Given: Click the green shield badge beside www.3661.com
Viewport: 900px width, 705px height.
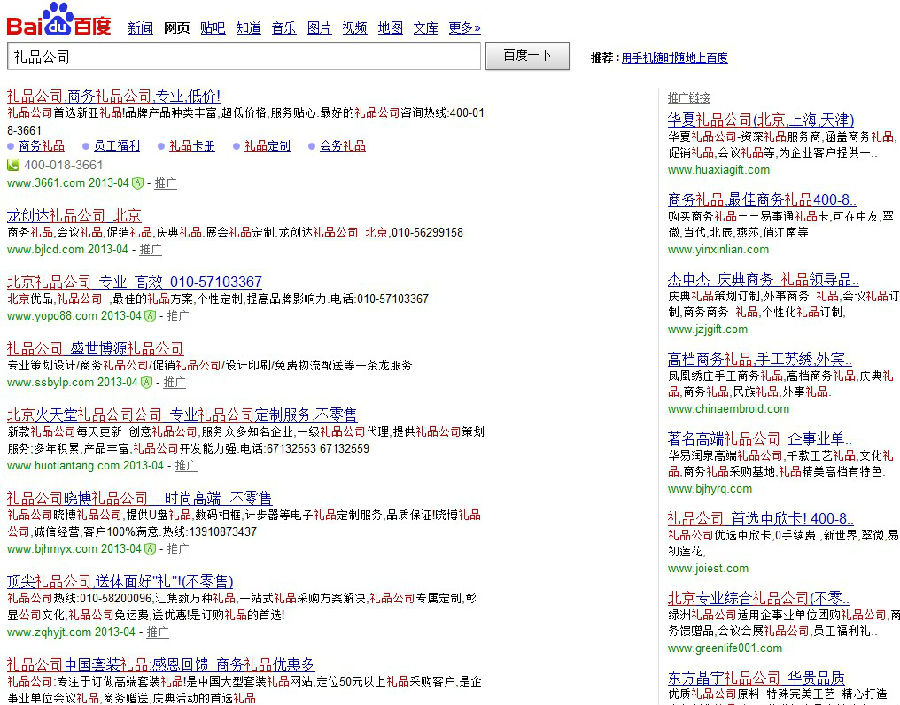Looking at the screenshot, I should [x=138, y=183].
